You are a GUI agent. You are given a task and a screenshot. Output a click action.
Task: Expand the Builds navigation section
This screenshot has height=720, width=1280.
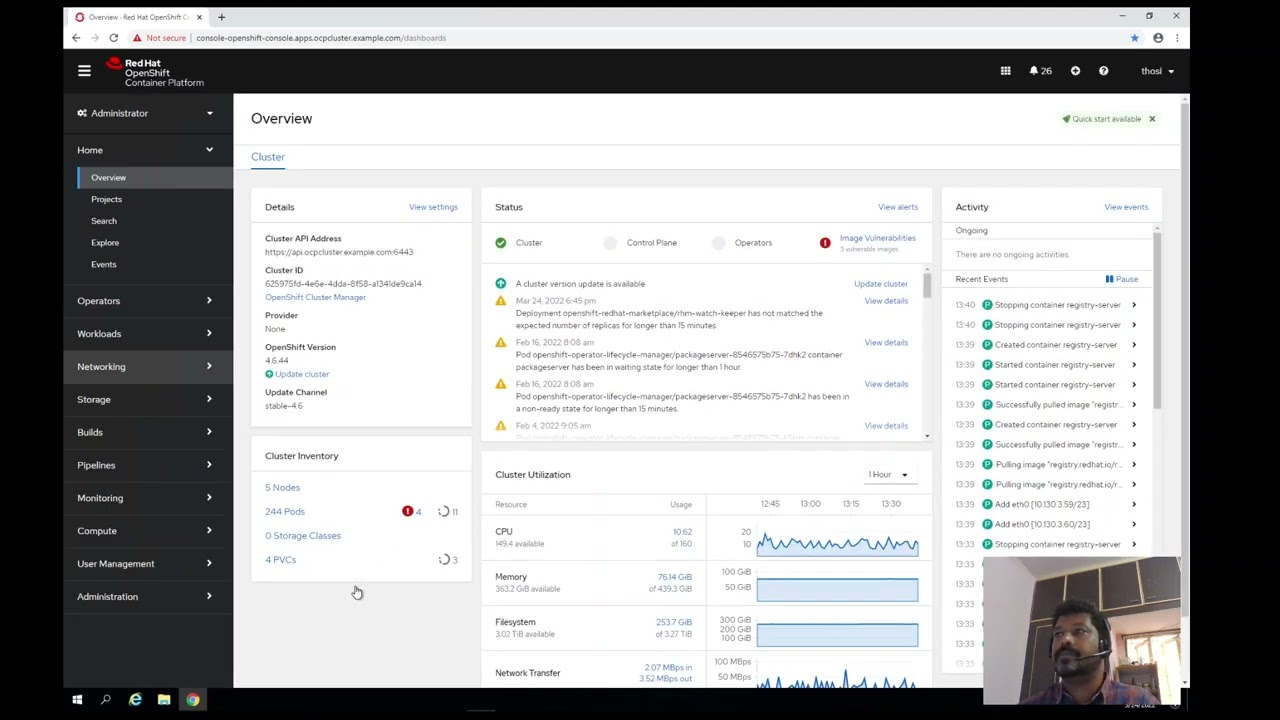click(x=146, y=433)
